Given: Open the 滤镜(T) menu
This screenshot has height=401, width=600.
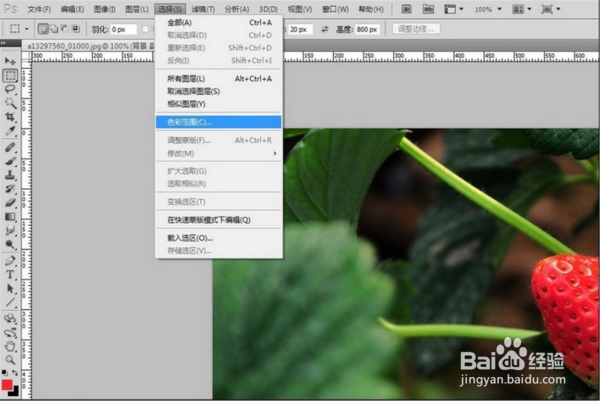Looking at the screenshot, I should (203, 9).
